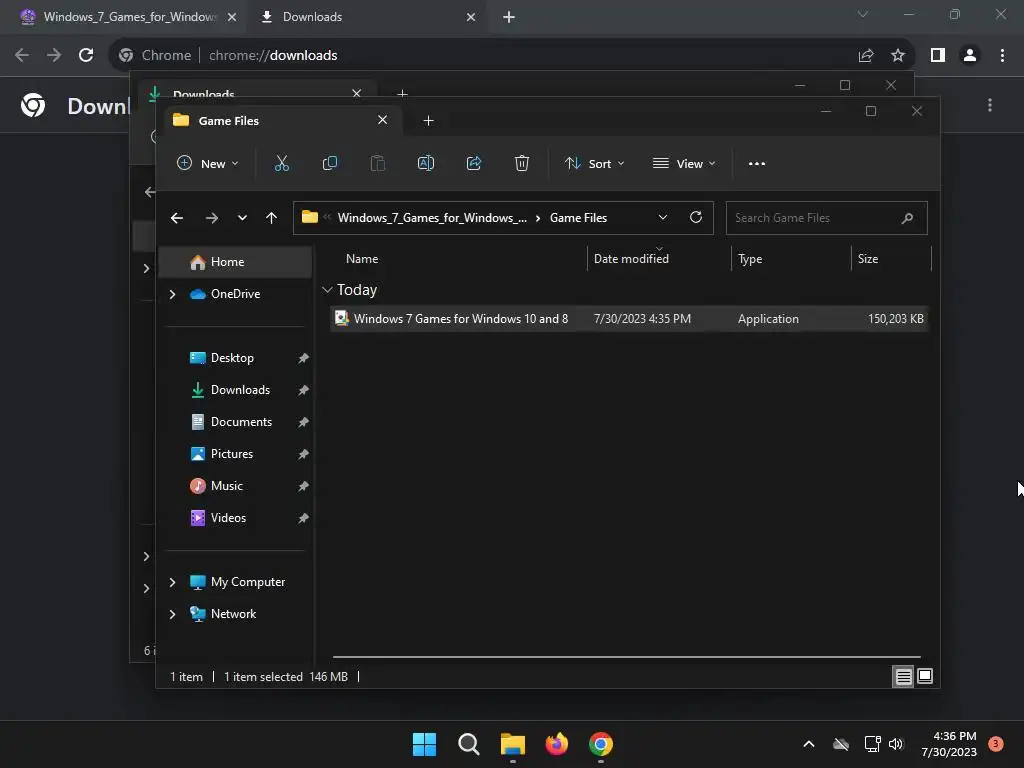This screenshot has width=1024, height=768.
Task: Click the Delete trash can icon
Action: tap(521, 163)
